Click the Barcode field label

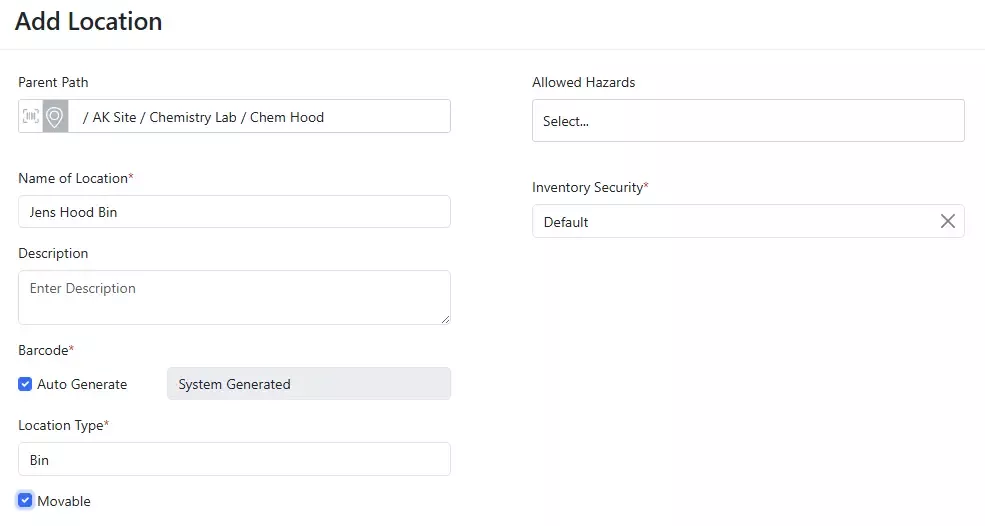43,350
